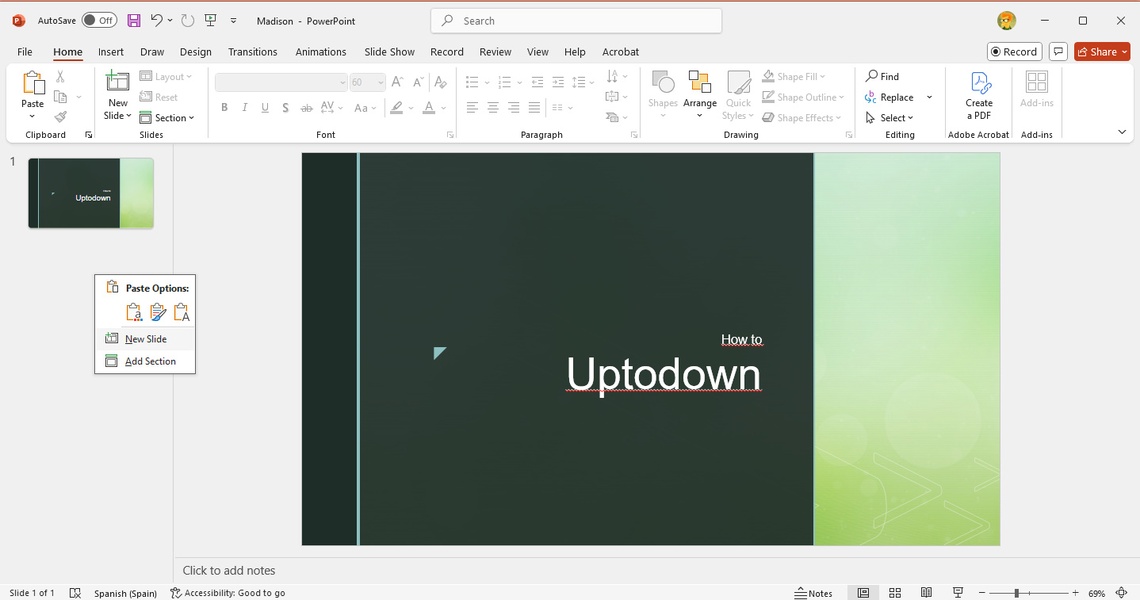Click the Share button
This screenshot has height=600, width=1140.
click(x=1102, y=52)
